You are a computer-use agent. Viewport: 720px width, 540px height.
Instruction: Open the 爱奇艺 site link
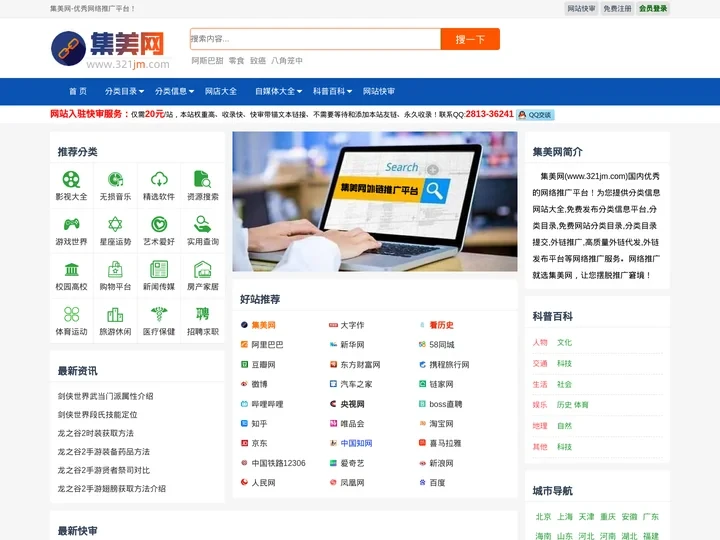pyautogui.click(x=352, y=463)
